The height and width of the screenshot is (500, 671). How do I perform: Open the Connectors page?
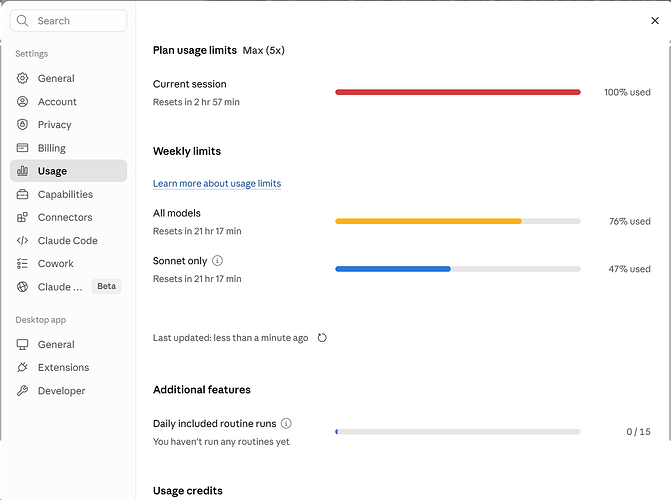pos(68,217)
